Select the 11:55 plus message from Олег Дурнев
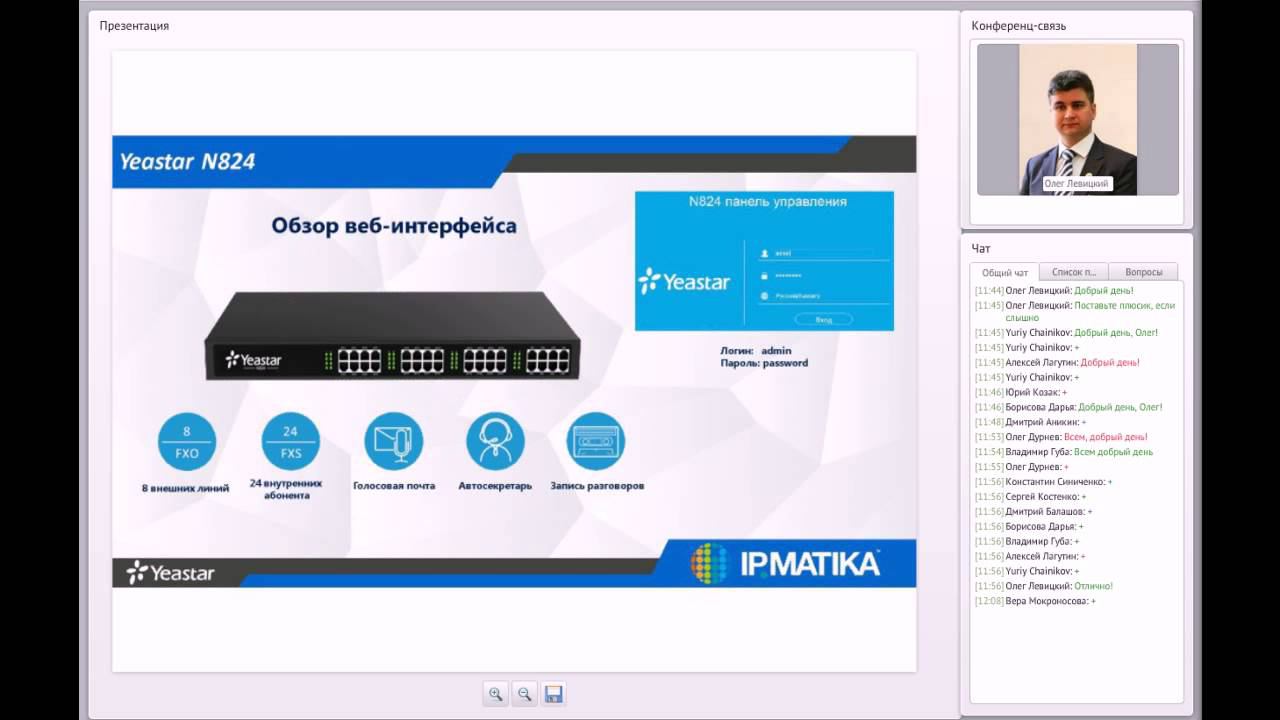The width and height of the screenshot is (1280, 720). point(1022,467)
